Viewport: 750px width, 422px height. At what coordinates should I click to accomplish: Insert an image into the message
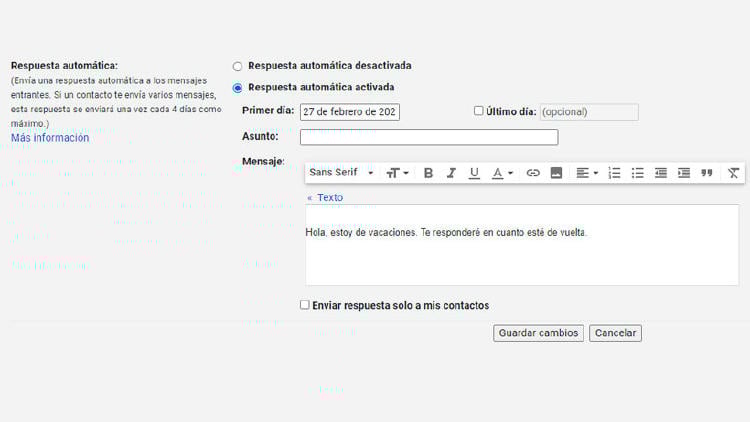pyautogui.click(x=556, y=173)
